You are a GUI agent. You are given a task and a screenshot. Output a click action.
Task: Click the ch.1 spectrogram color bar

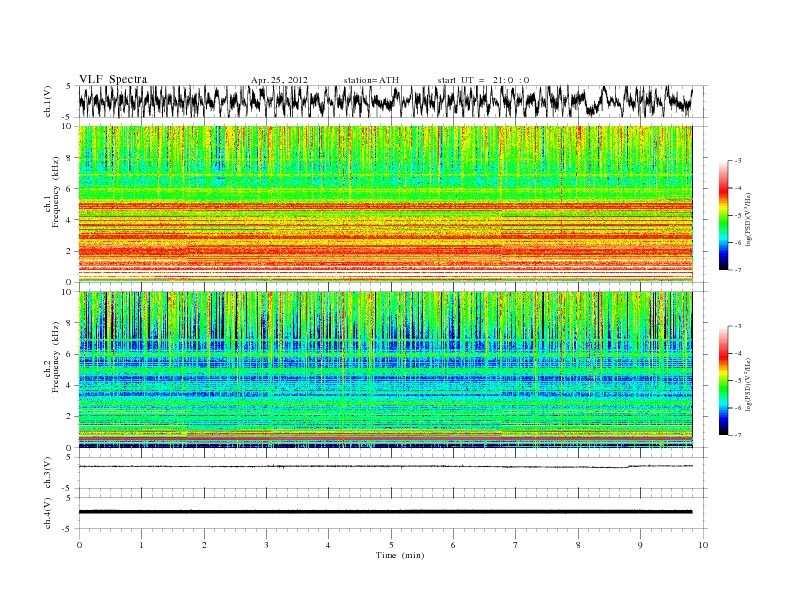tap(724, 215)
